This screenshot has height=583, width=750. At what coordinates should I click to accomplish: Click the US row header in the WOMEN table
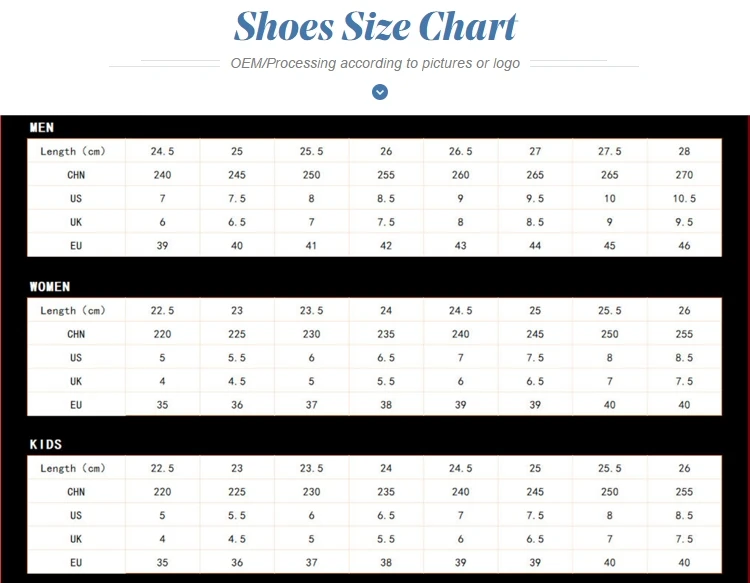[76, 358]
